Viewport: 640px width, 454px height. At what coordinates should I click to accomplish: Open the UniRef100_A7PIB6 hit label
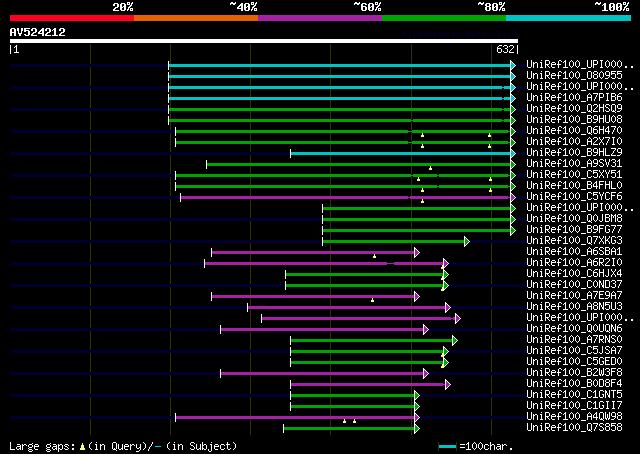(x=574, y=98)
